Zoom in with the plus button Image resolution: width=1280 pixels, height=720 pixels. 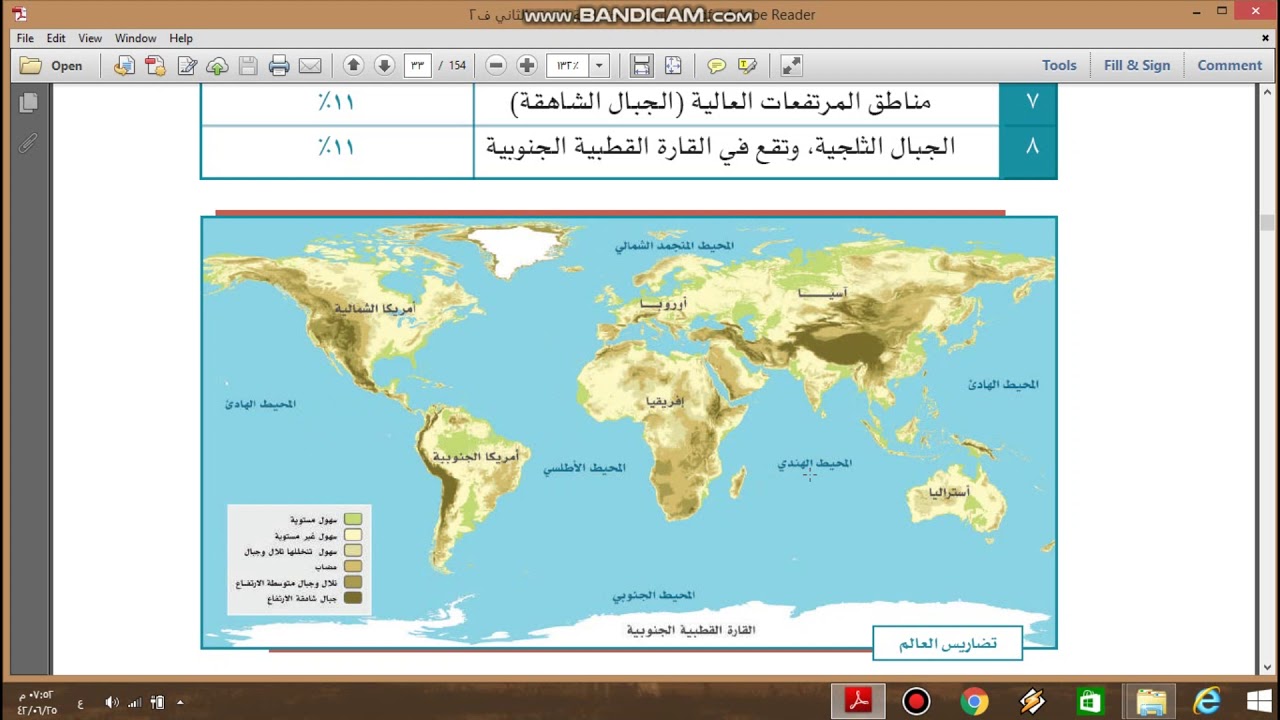[x=527, y=66]
